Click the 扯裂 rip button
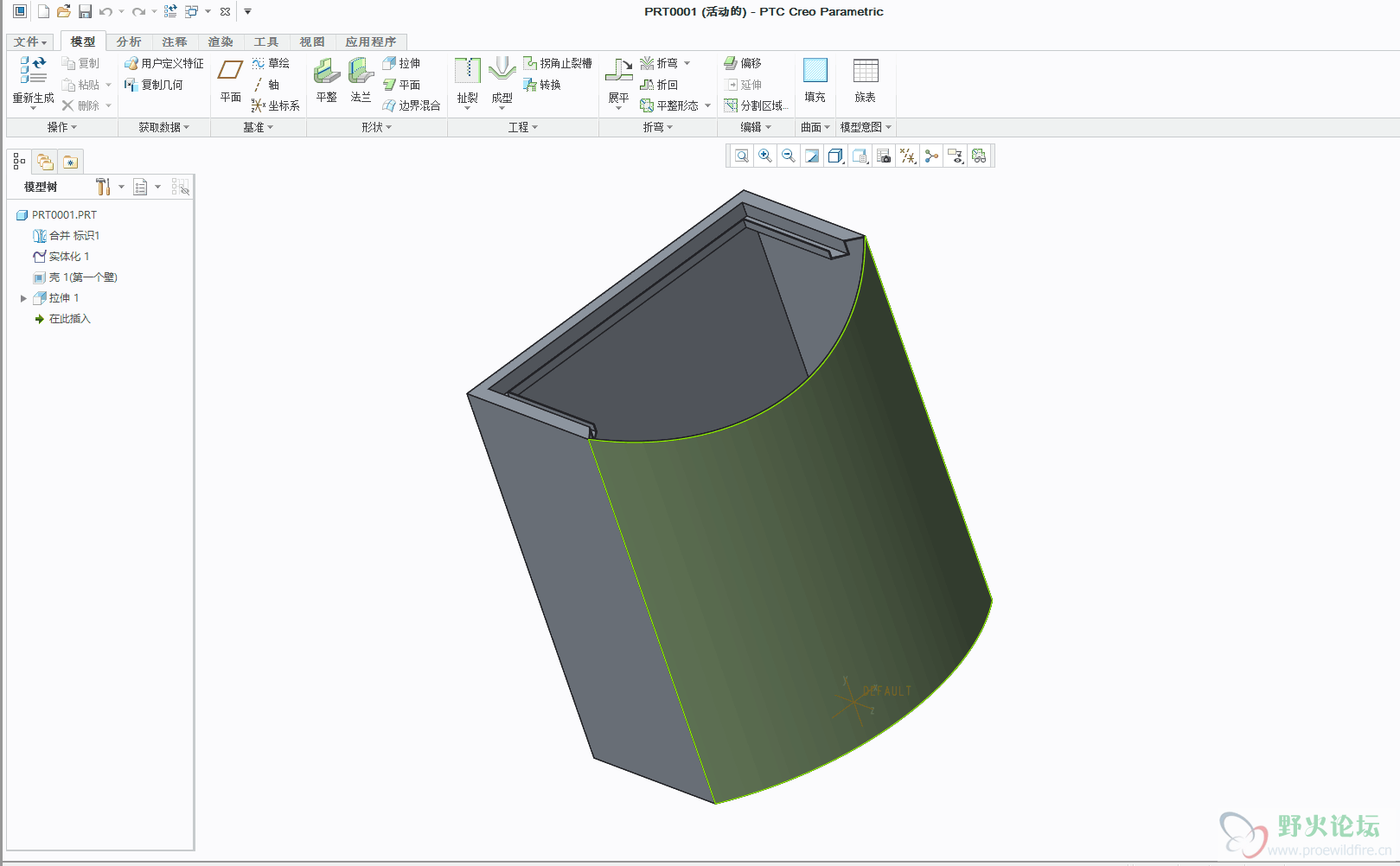 click(x=467, y=83)
